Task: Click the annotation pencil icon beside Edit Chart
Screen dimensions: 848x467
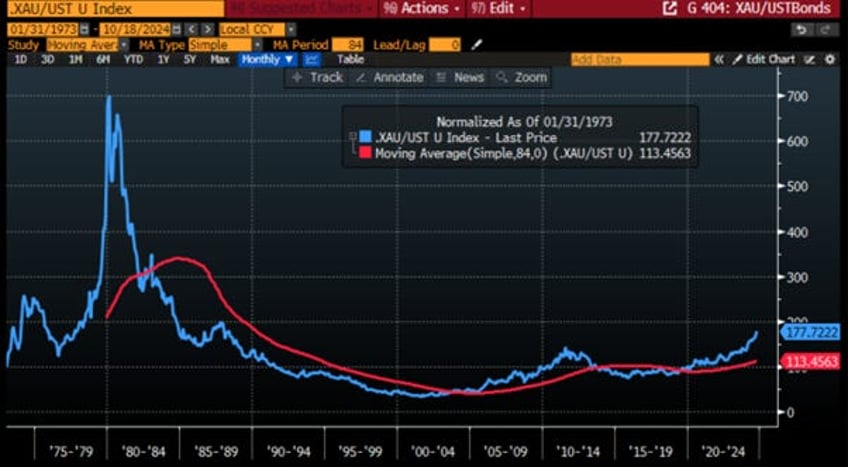Action: tap(810, 59)
